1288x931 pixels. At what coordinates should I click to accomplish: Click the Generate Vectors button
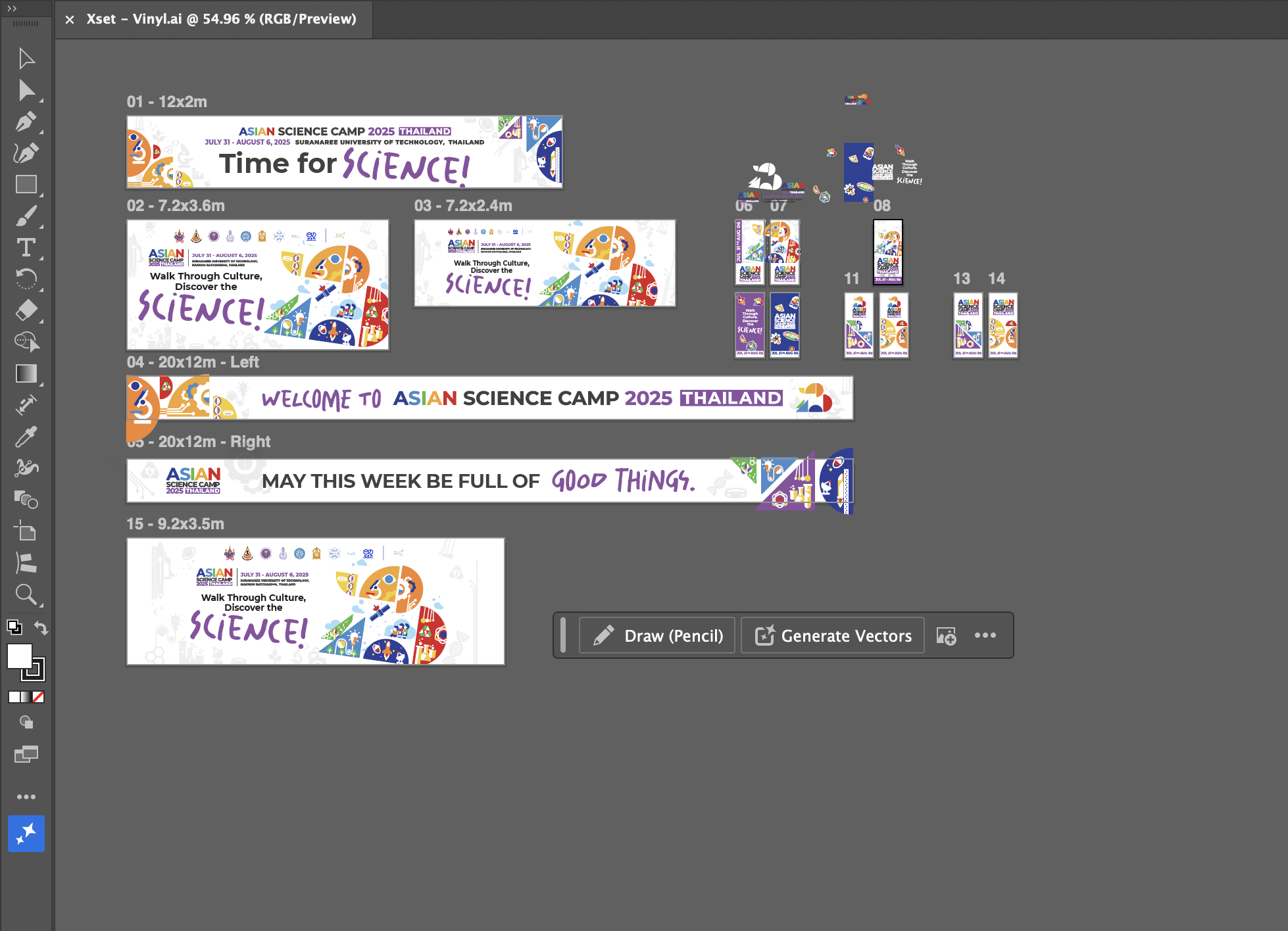tap(833, 636)
